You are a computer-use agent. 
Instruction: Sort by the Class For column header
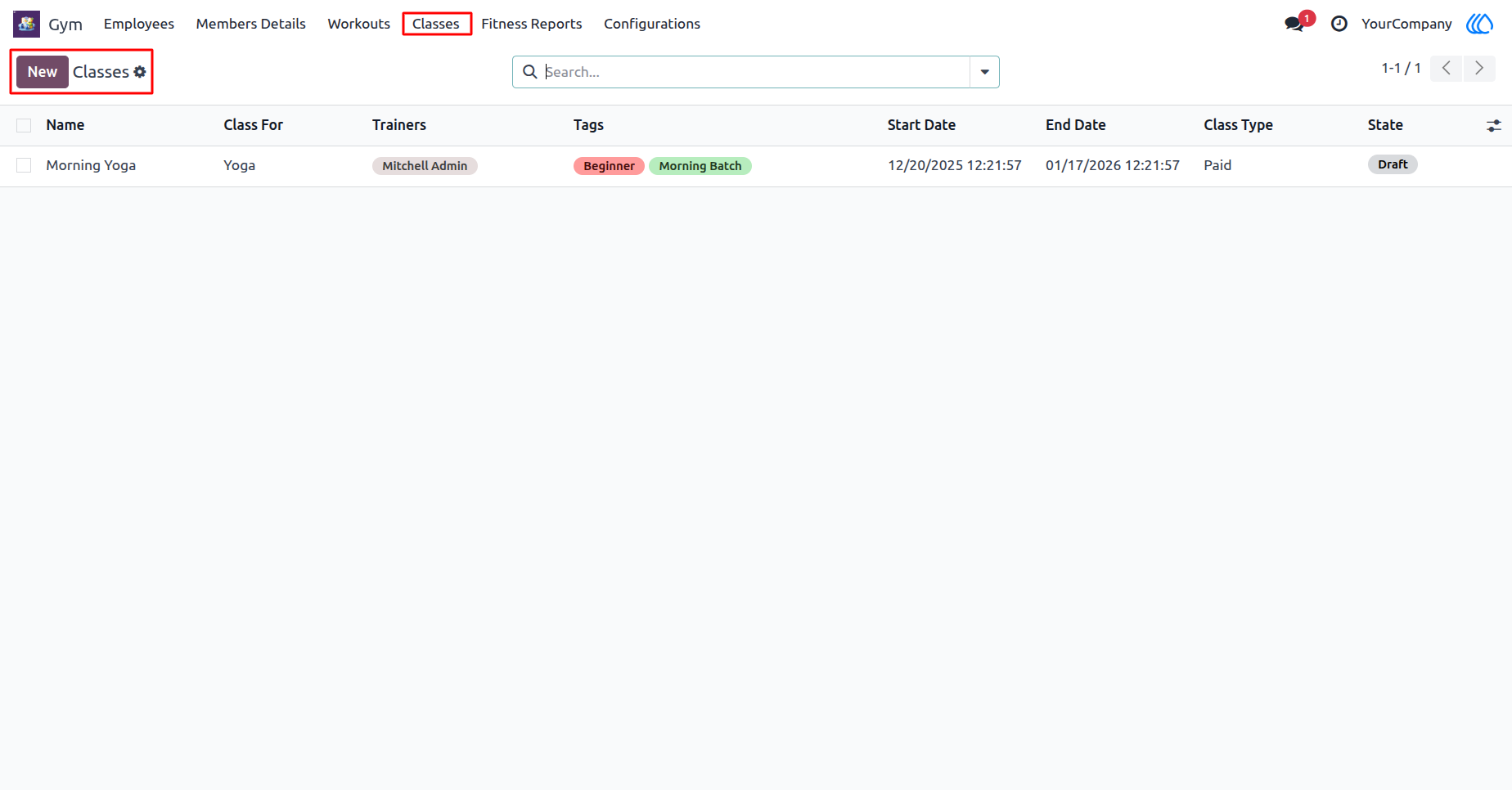pos(254,125)
